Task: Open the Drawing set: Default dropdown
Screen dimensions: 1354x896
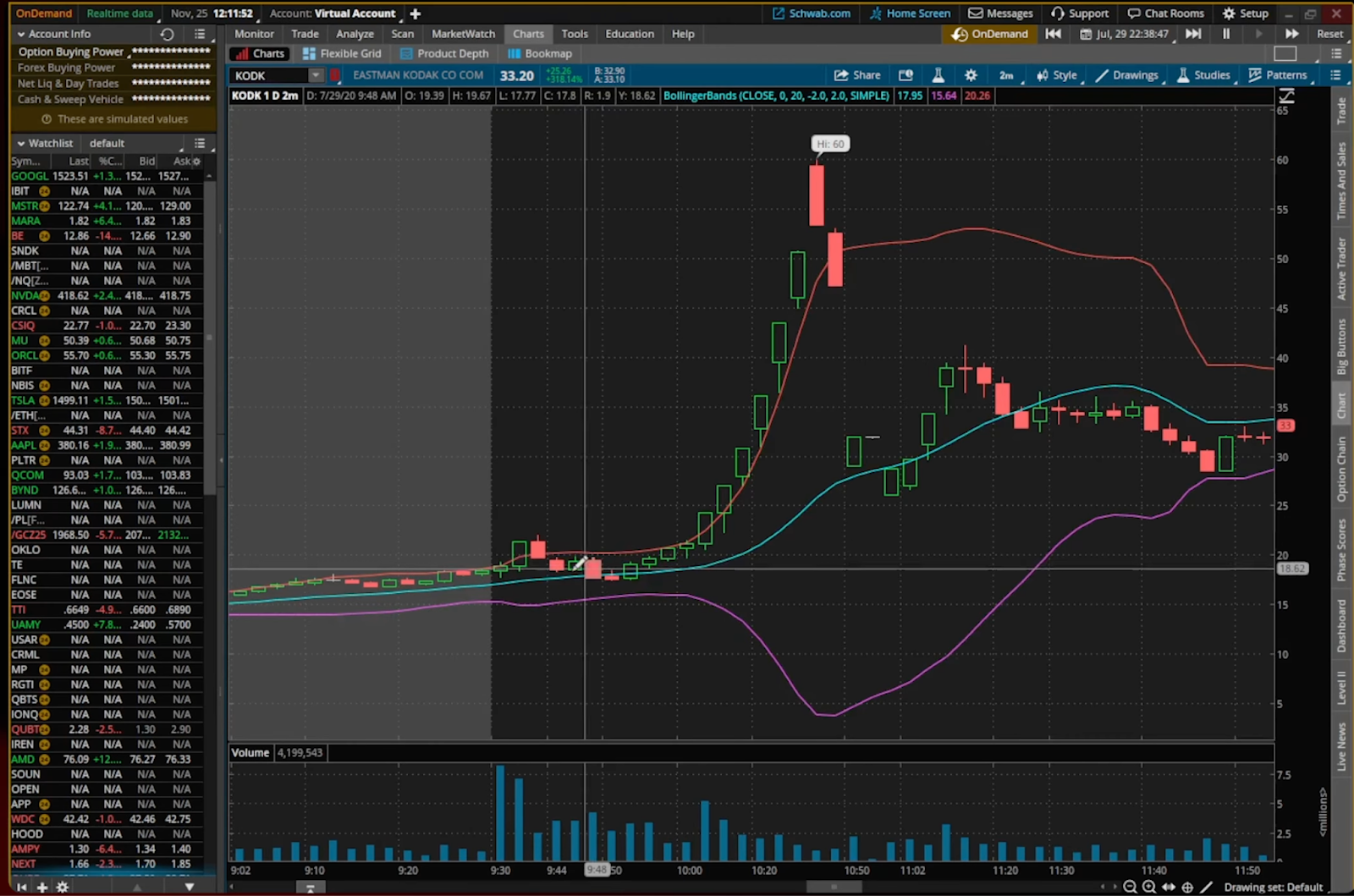Action: [1273, 887]
